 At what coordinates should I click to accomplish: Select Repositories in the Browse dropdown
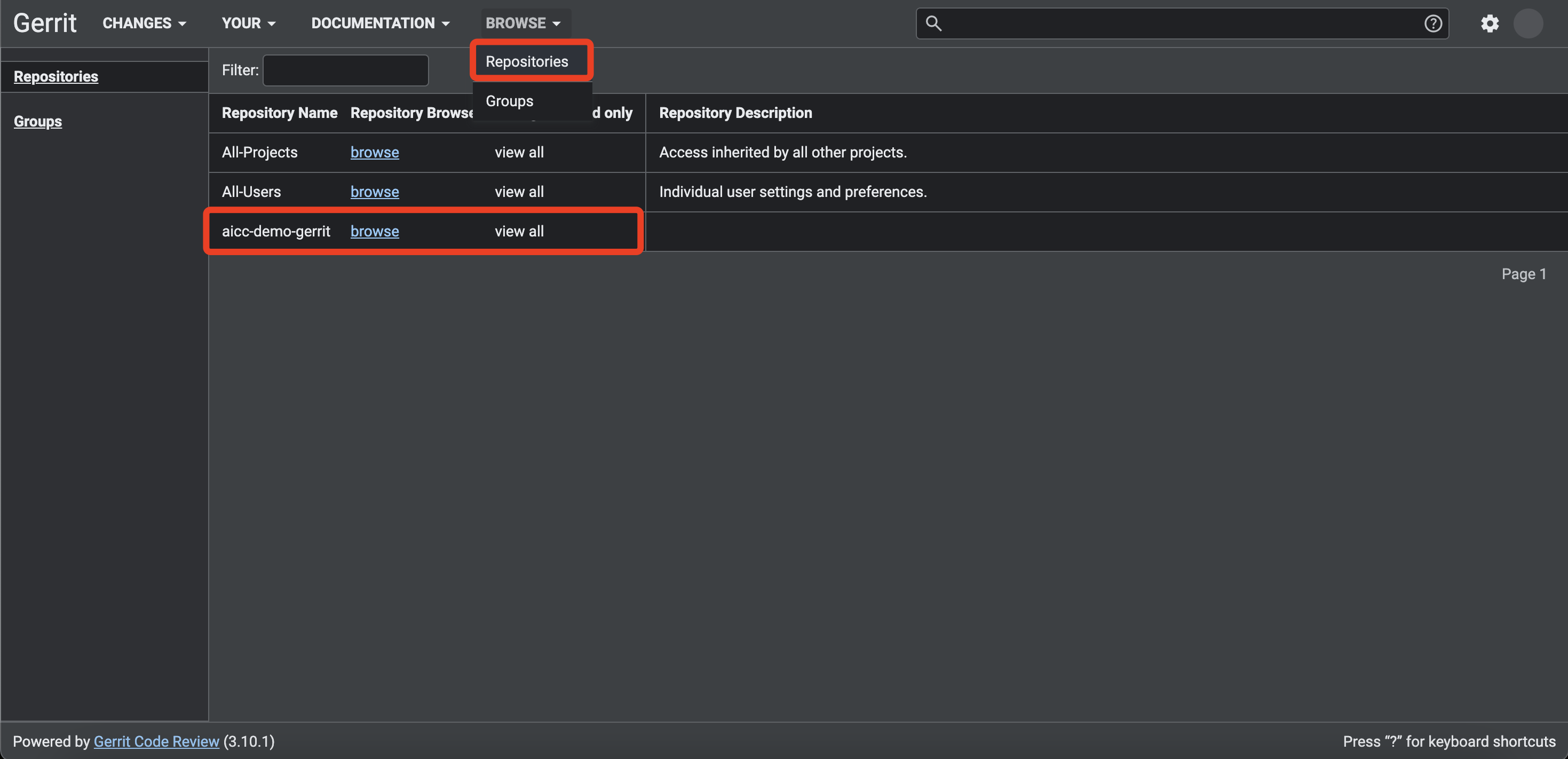527,61
